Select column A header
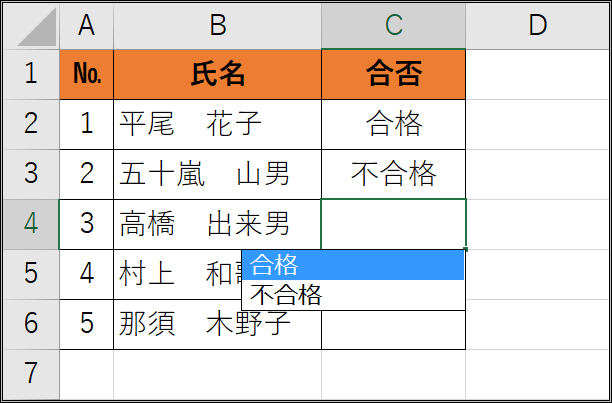 [86, 26]
